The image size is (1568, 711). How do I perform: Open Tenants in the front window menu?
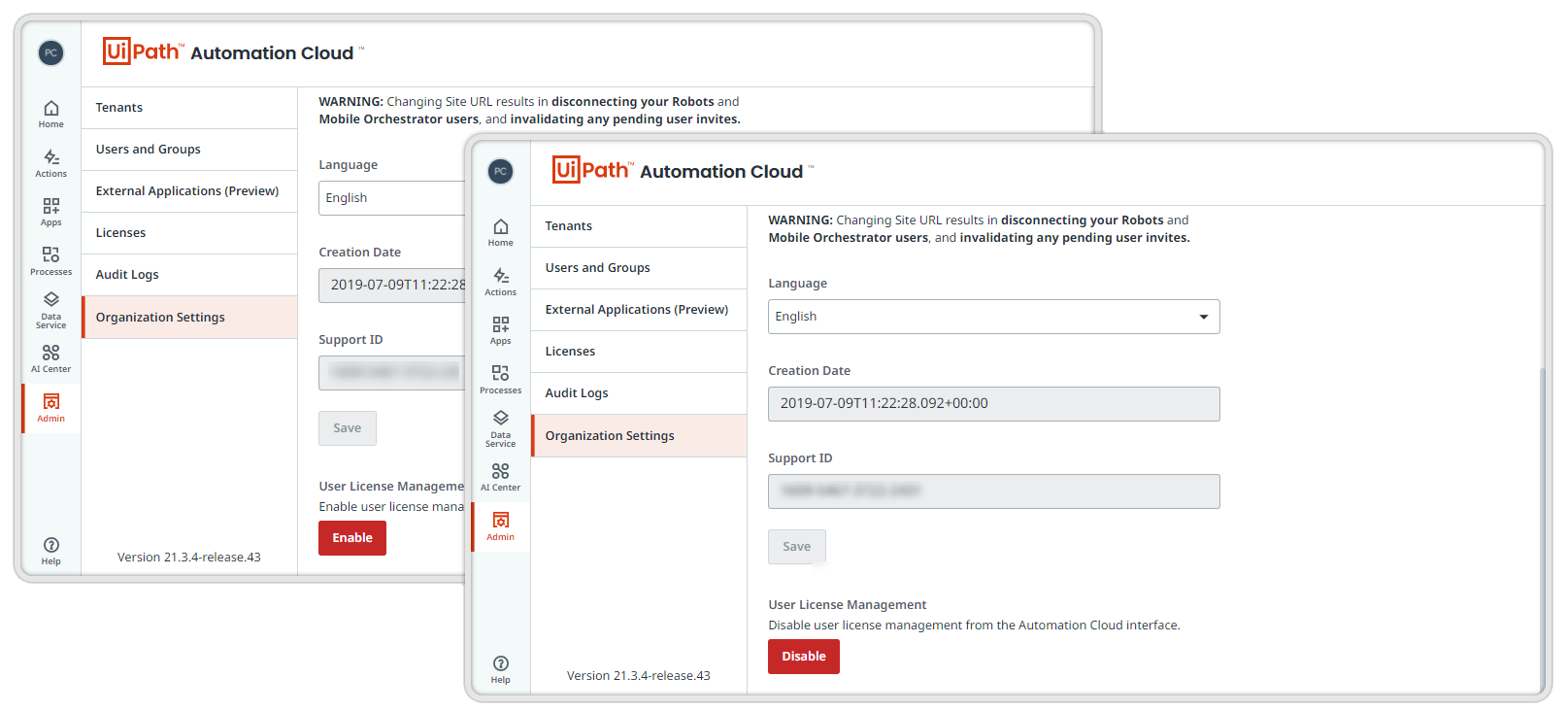(x=639, y=226)
